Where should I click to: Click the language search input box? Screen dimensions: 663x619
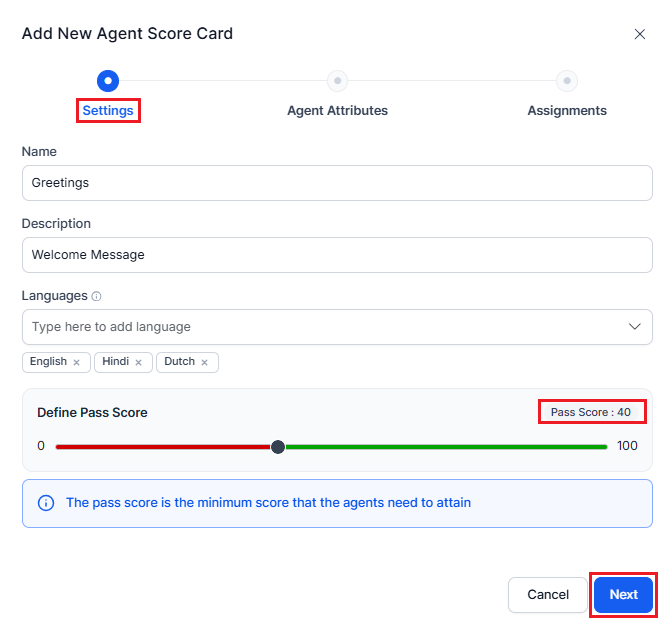coord(320,327)
